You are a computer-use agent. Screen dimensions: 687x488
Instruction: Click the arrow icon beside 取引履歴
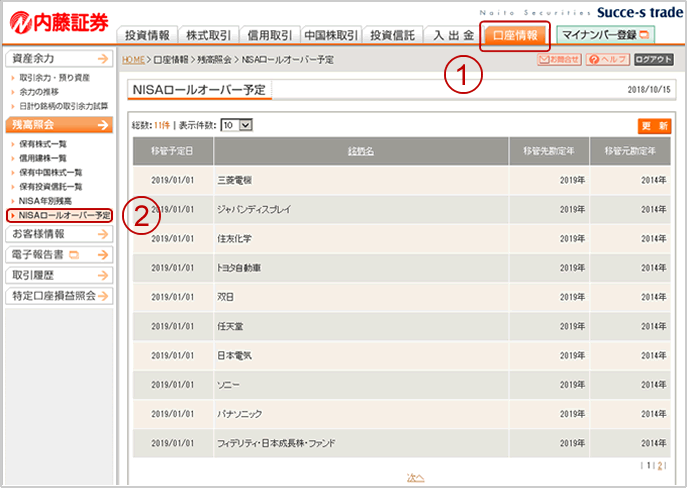click(x=97, y=275)
